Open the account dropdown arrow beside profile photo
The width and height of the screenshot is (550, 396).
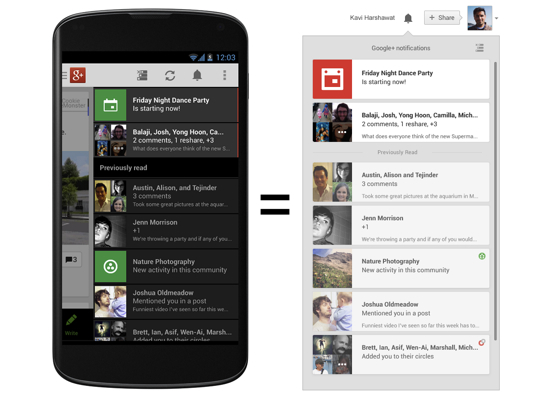click(497, 18)
